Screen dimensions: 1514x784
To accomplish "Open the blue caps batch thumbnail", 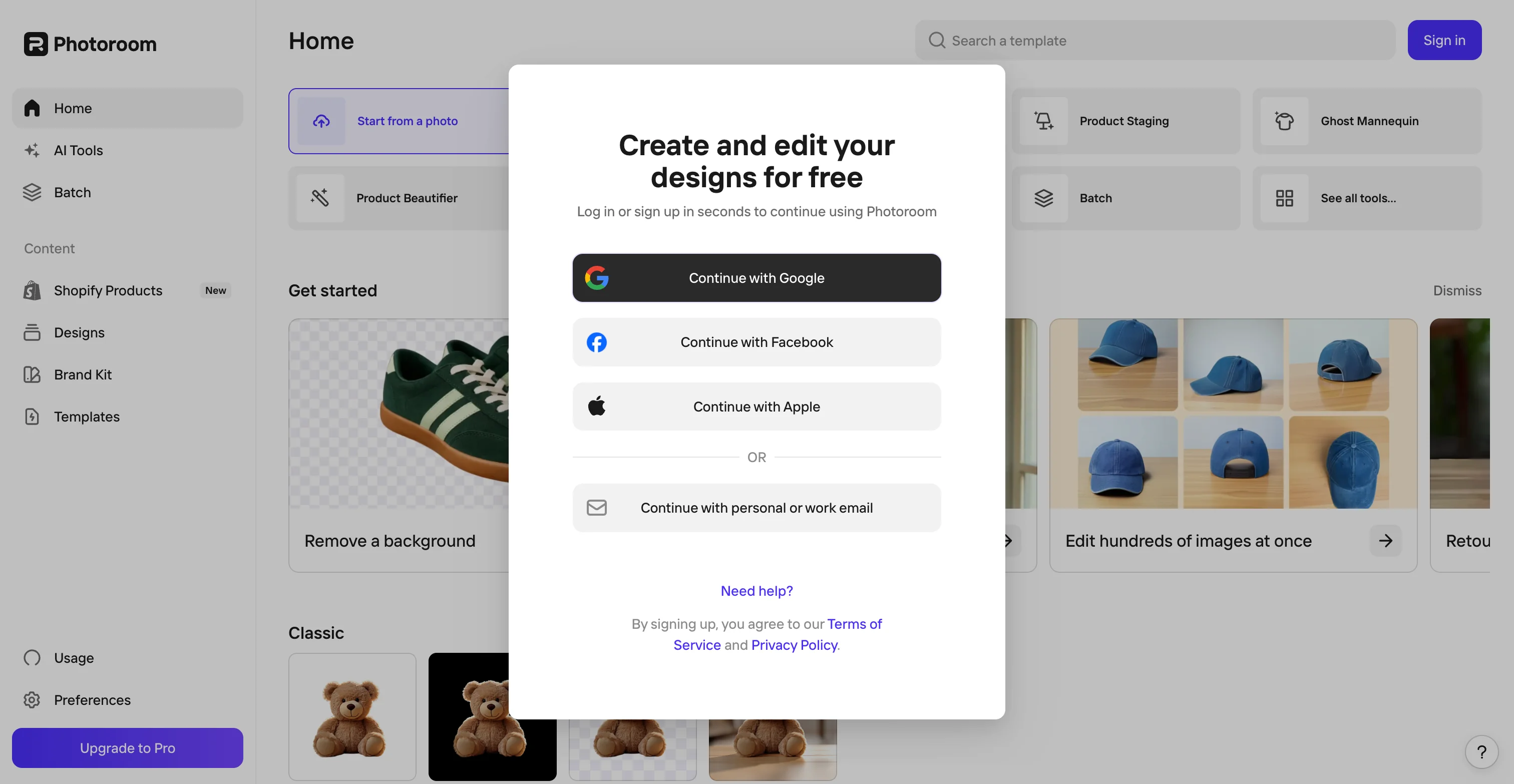I will (1233, 414).
